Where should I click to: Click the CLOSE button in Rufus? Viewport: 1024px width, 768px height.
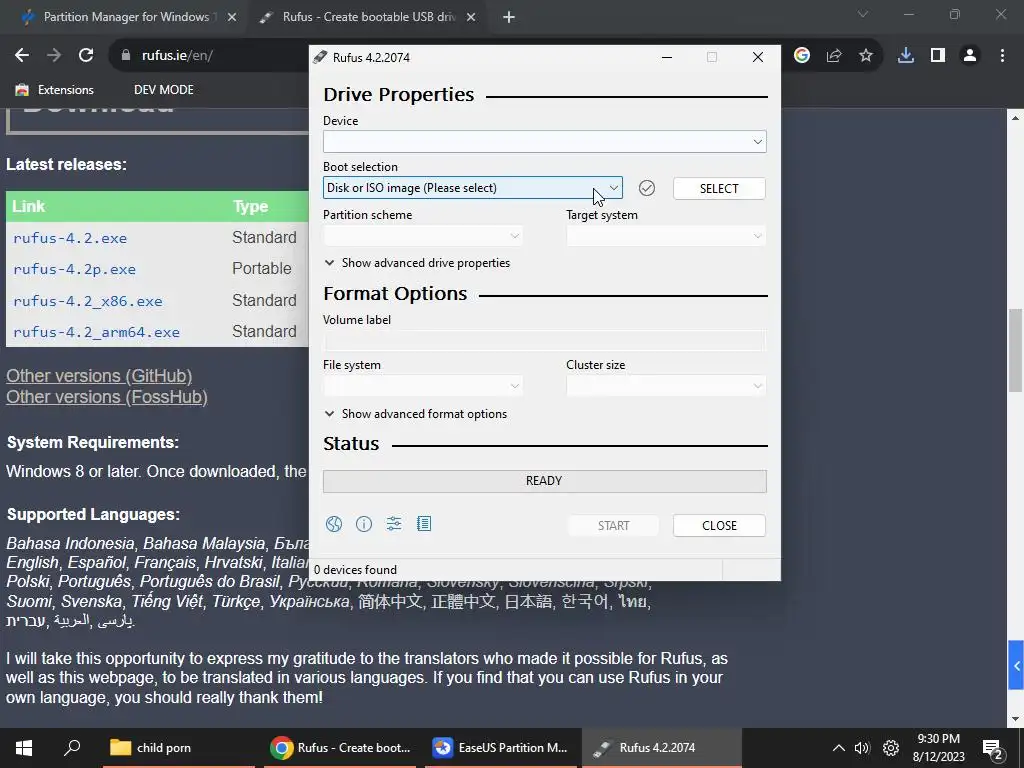[x=719, y=526]
